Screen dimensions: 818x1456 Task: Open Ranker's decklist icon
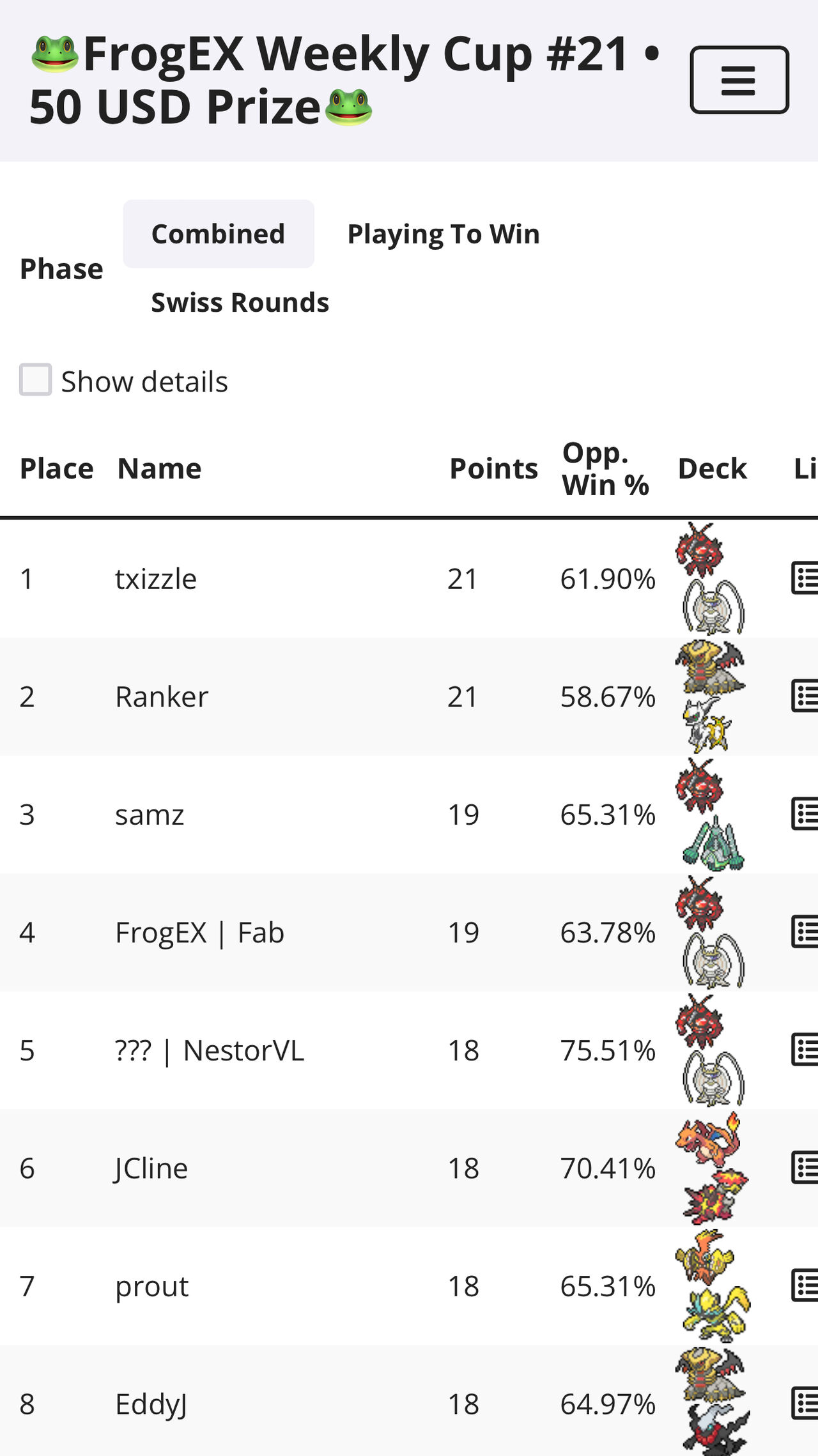click(805, 696)
